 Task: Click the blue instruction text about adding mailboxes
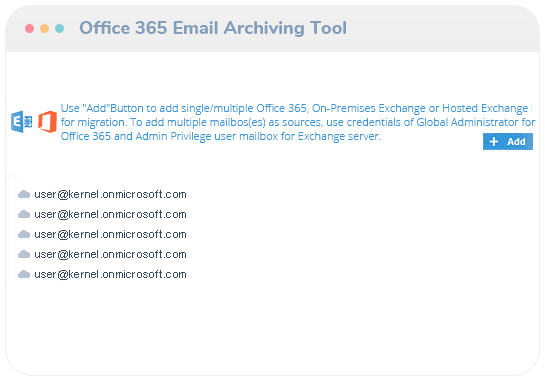[x=298, y=122]
